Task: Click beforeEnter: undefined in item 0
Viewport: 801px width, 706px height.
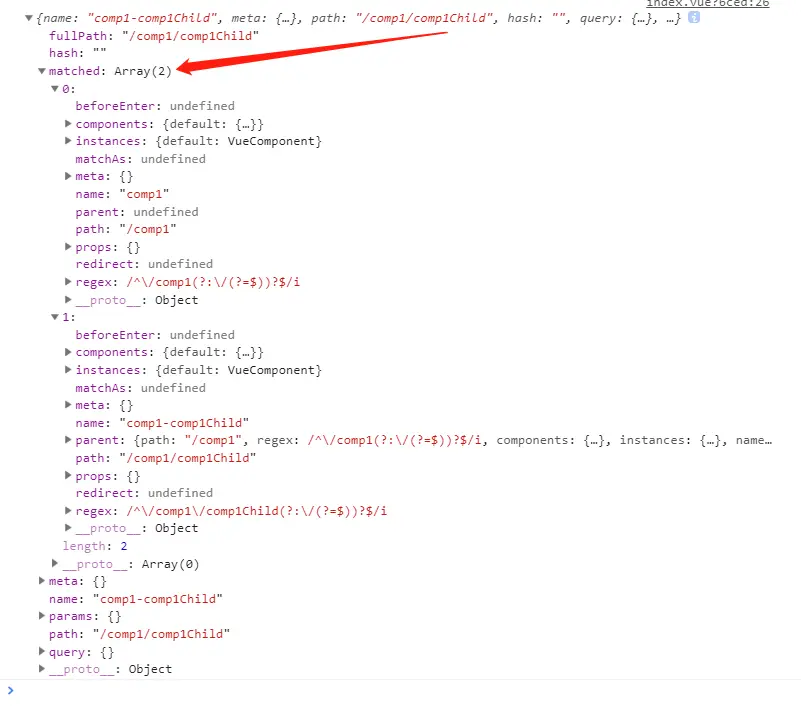Action: (x=155, y=106)
